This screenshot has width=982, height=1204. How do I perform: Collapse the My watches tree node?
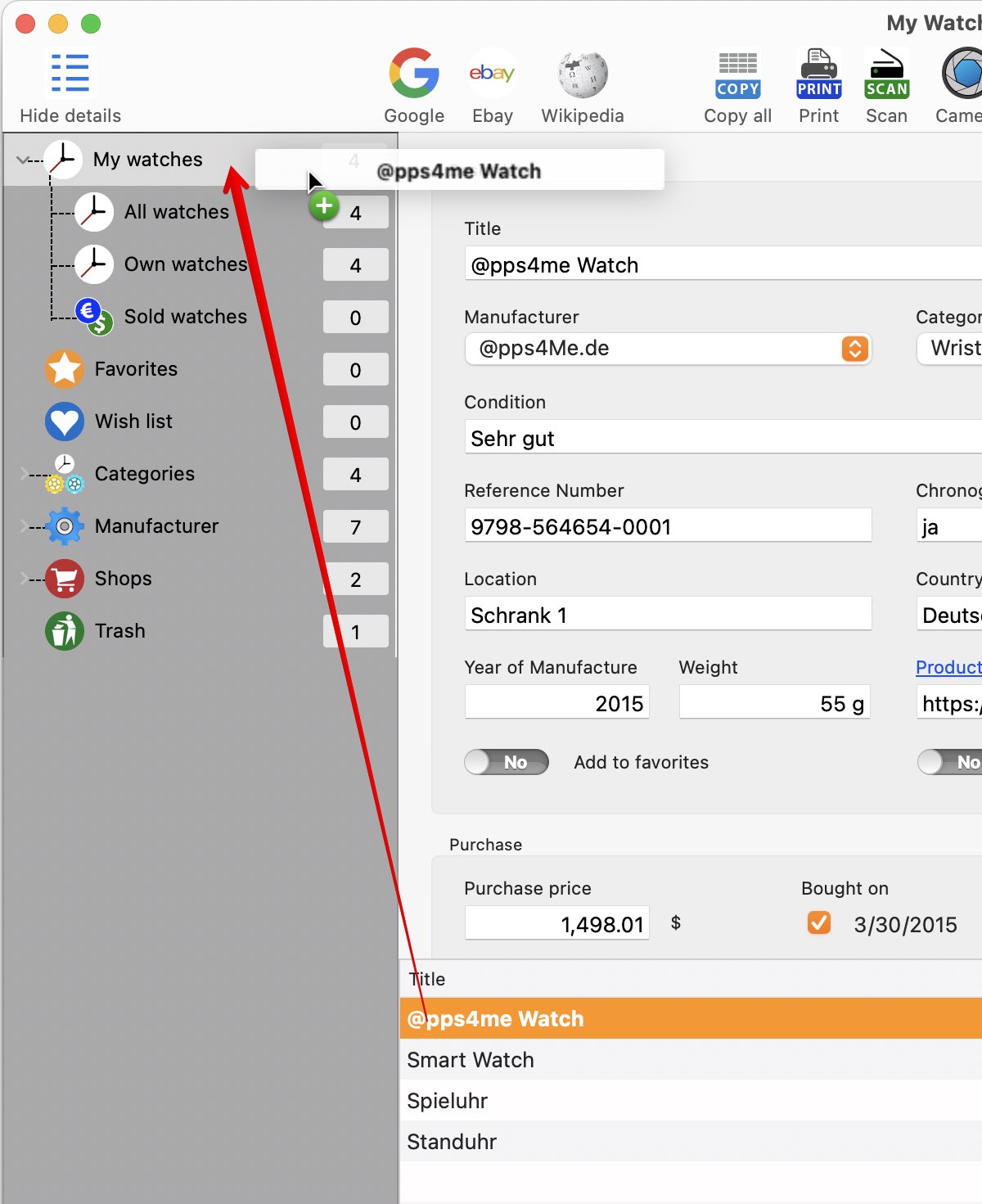(x=23, y=160)
